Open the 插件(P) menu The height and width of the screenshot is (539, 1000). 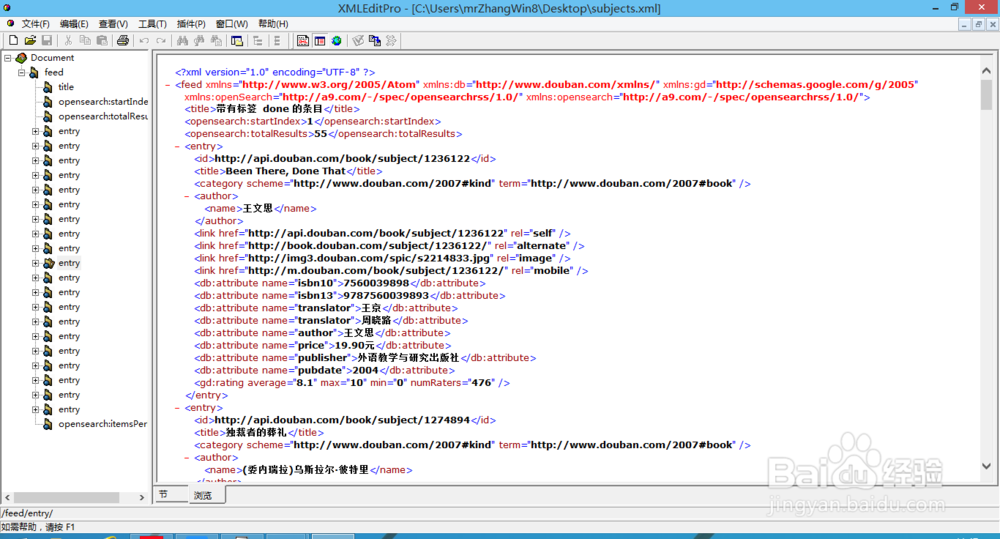191,24
